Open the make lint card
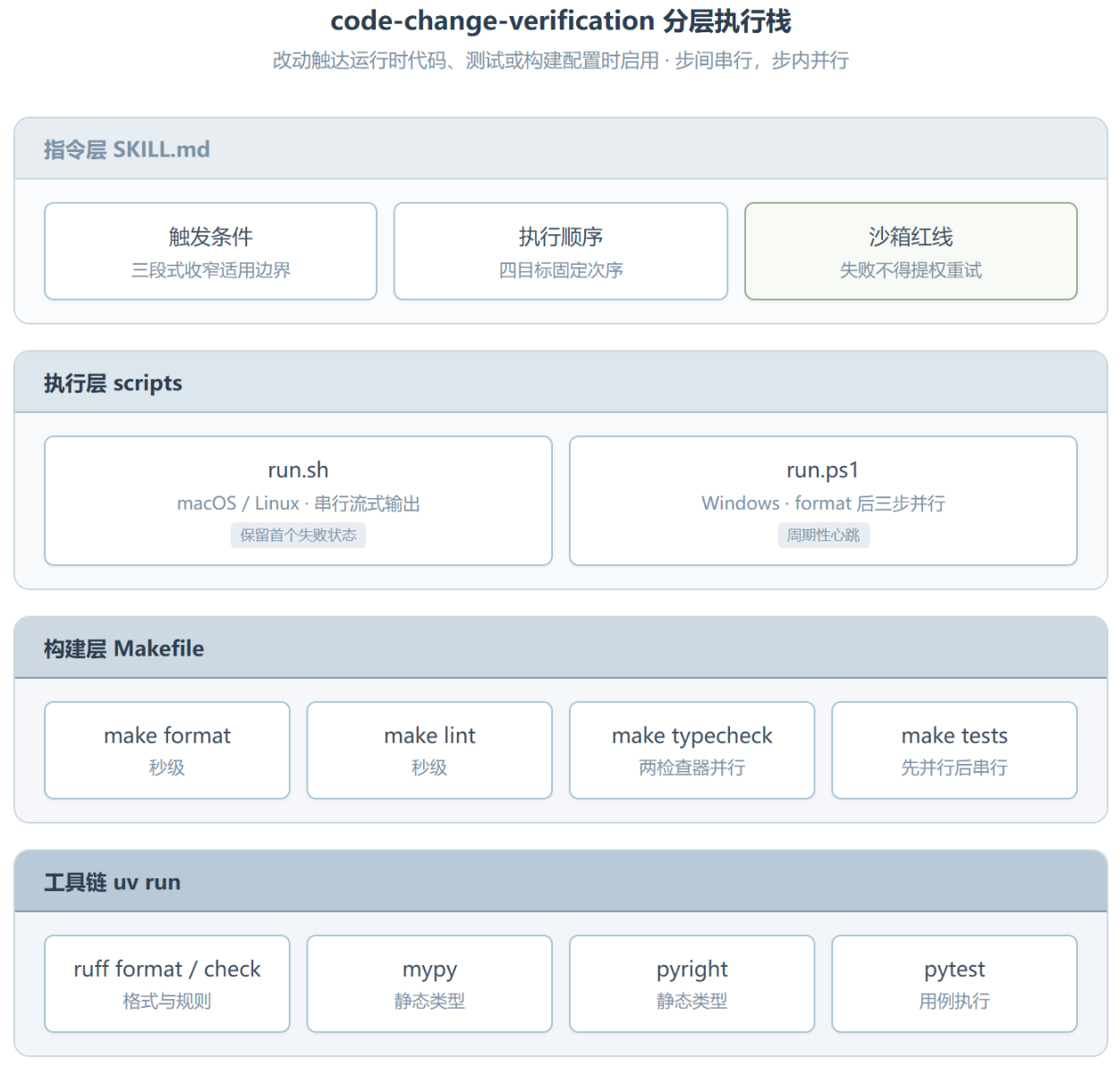The height and width of the screenshot is (1068, 1120). tap(429, 750)
